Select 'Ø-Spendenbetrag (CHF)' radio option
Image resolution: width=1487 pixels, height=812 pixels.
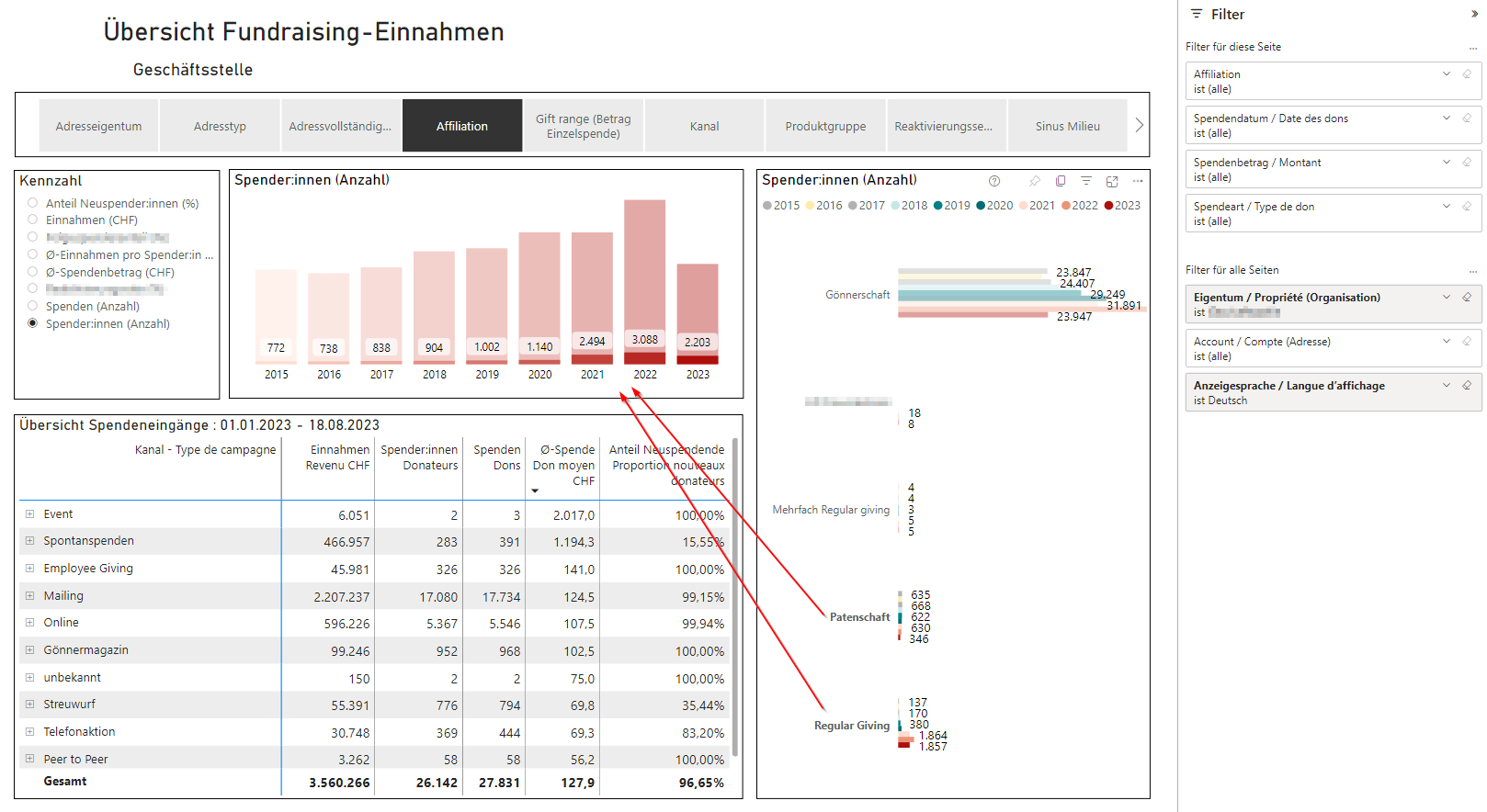pos(33,272)
